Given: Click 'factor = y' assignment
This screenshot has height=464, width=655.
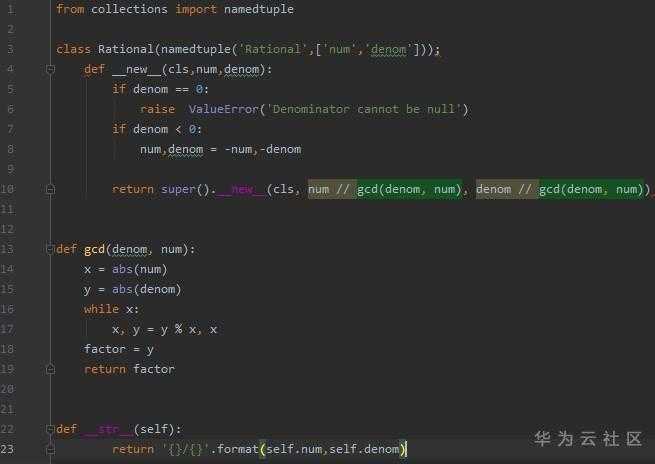Looking at the screenshot, I should [119, 349].
